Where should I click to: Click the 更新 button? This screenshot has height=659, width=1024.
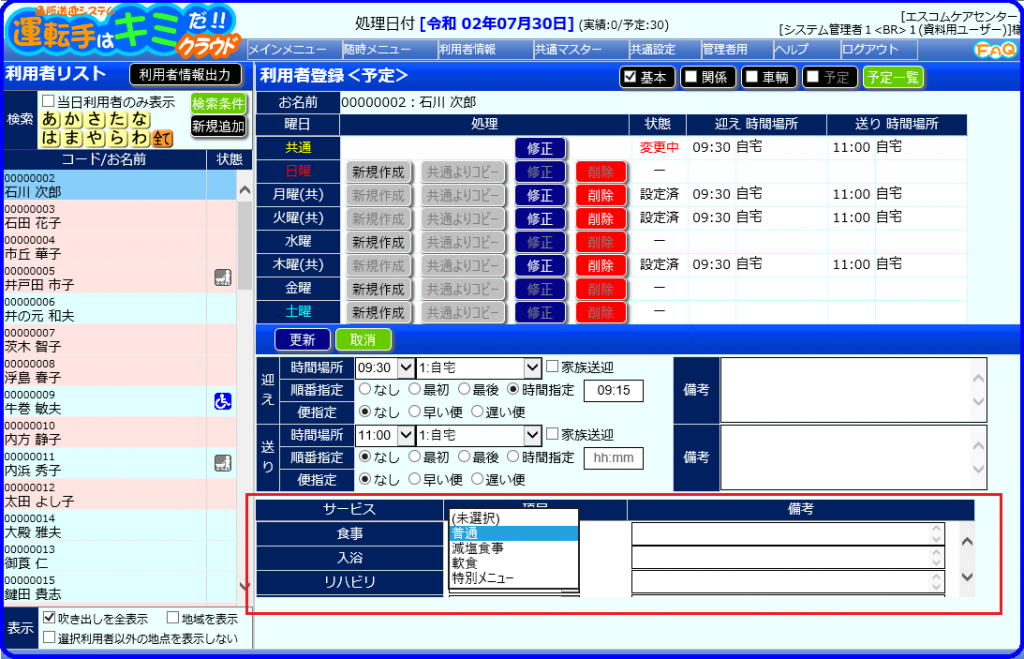pyautogui.click(x=302, y=340)
